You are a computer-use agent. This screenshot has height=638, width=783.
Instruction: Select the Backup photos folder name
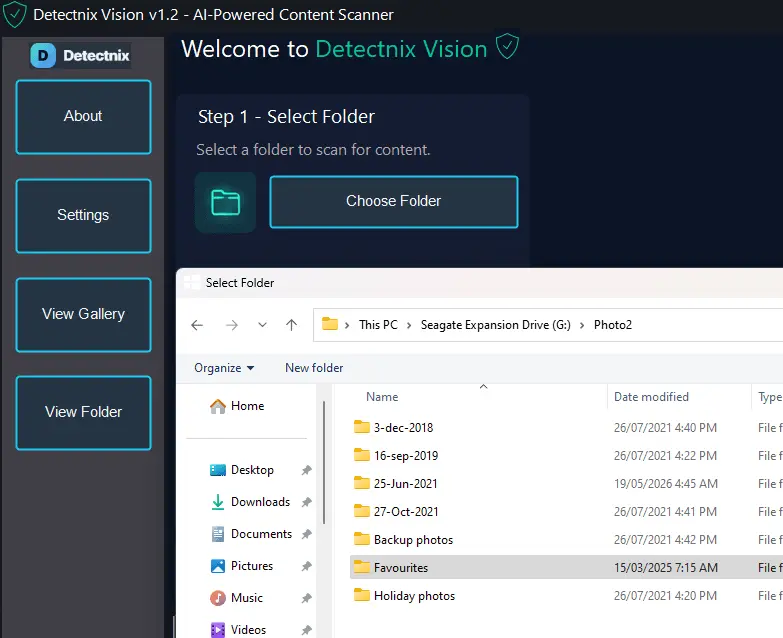413,540
